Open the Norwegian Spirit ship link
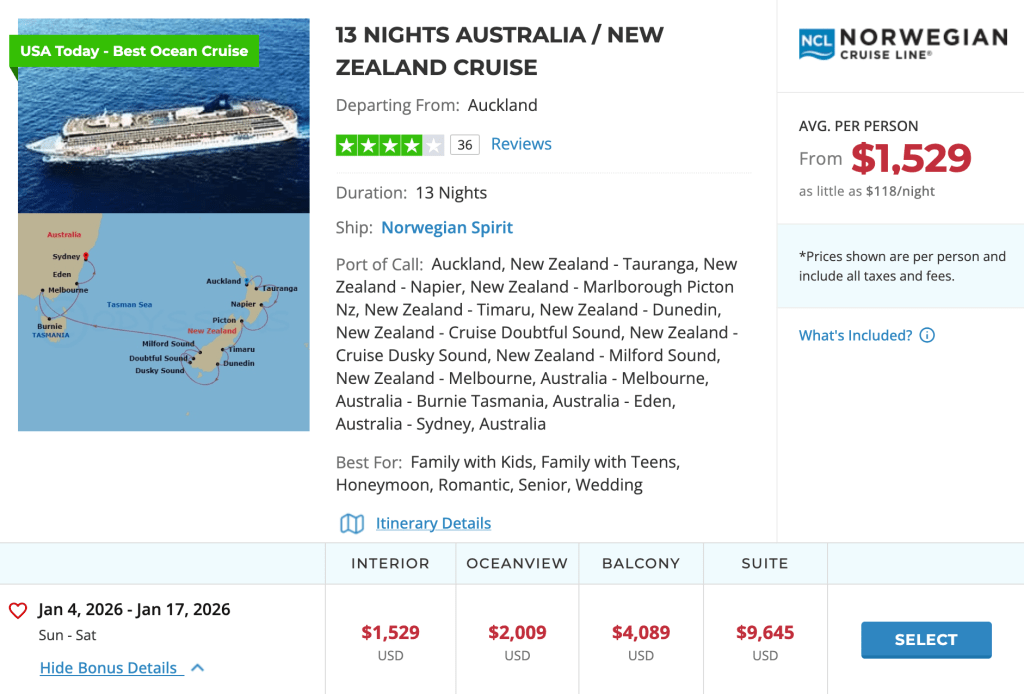This screenshot has height=694, width=1024. coord(447,228)
